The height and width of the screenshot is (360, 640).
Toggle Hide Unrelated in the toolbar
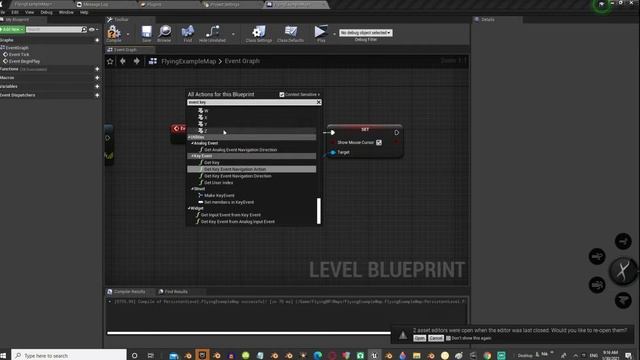coord(212,33)
